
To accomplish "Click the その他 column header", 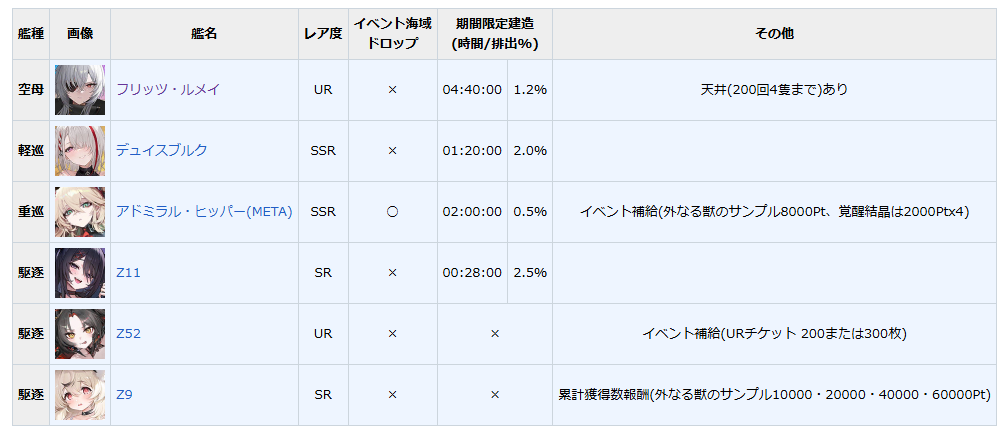I will [x=774, y=34].
